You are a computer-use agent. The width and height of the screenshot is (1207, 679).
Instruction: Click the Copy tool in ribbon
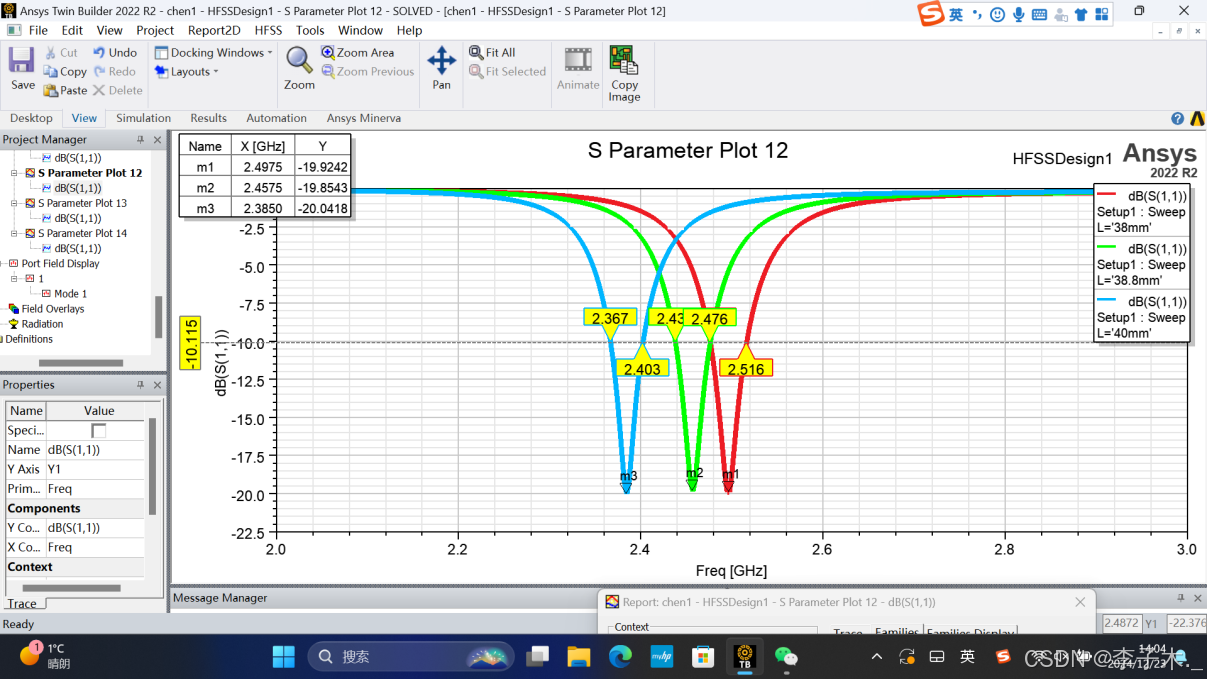(x=65, y=72)
